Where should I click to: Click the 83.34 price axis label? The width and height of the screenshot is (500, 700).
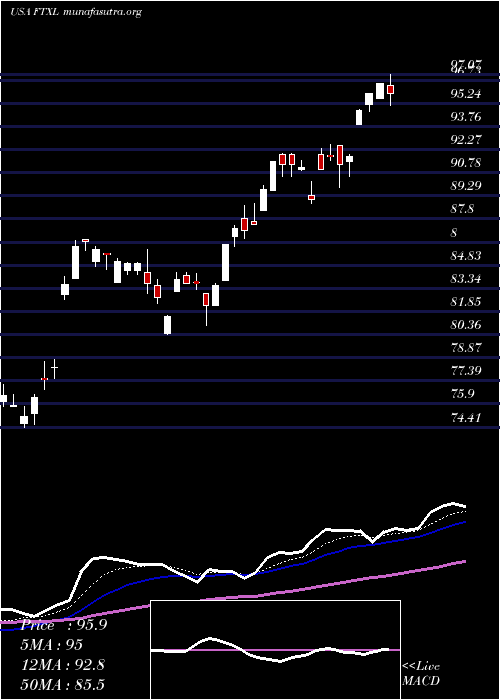pos(466,279)
